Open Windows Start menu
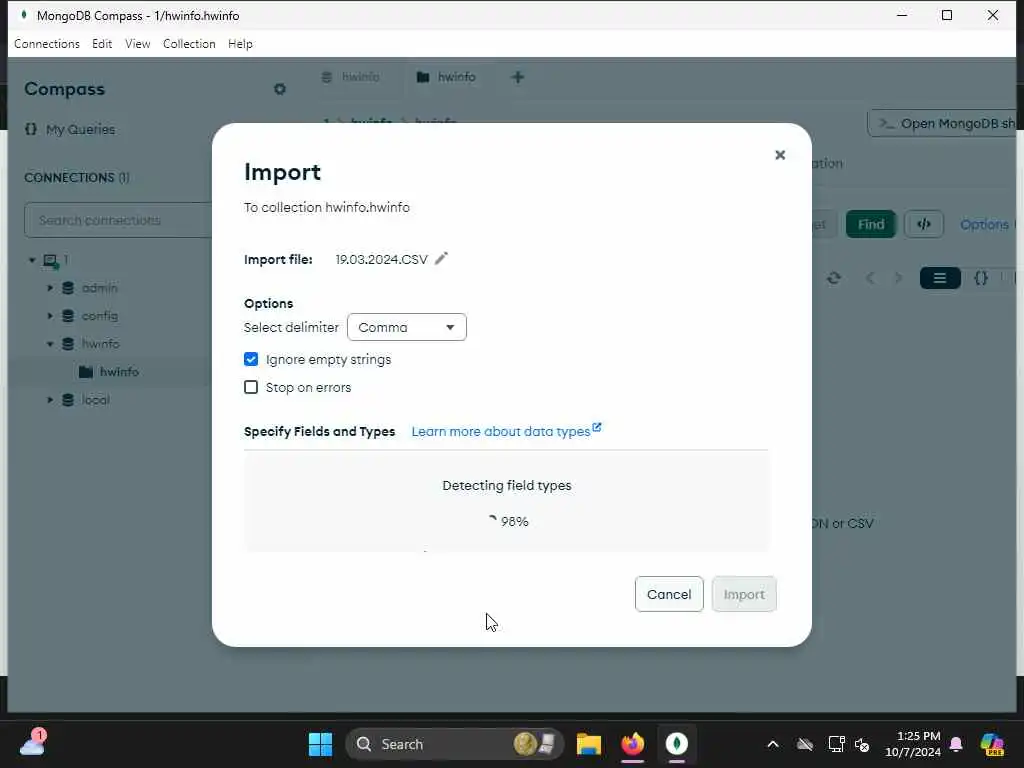 point(320,744)
